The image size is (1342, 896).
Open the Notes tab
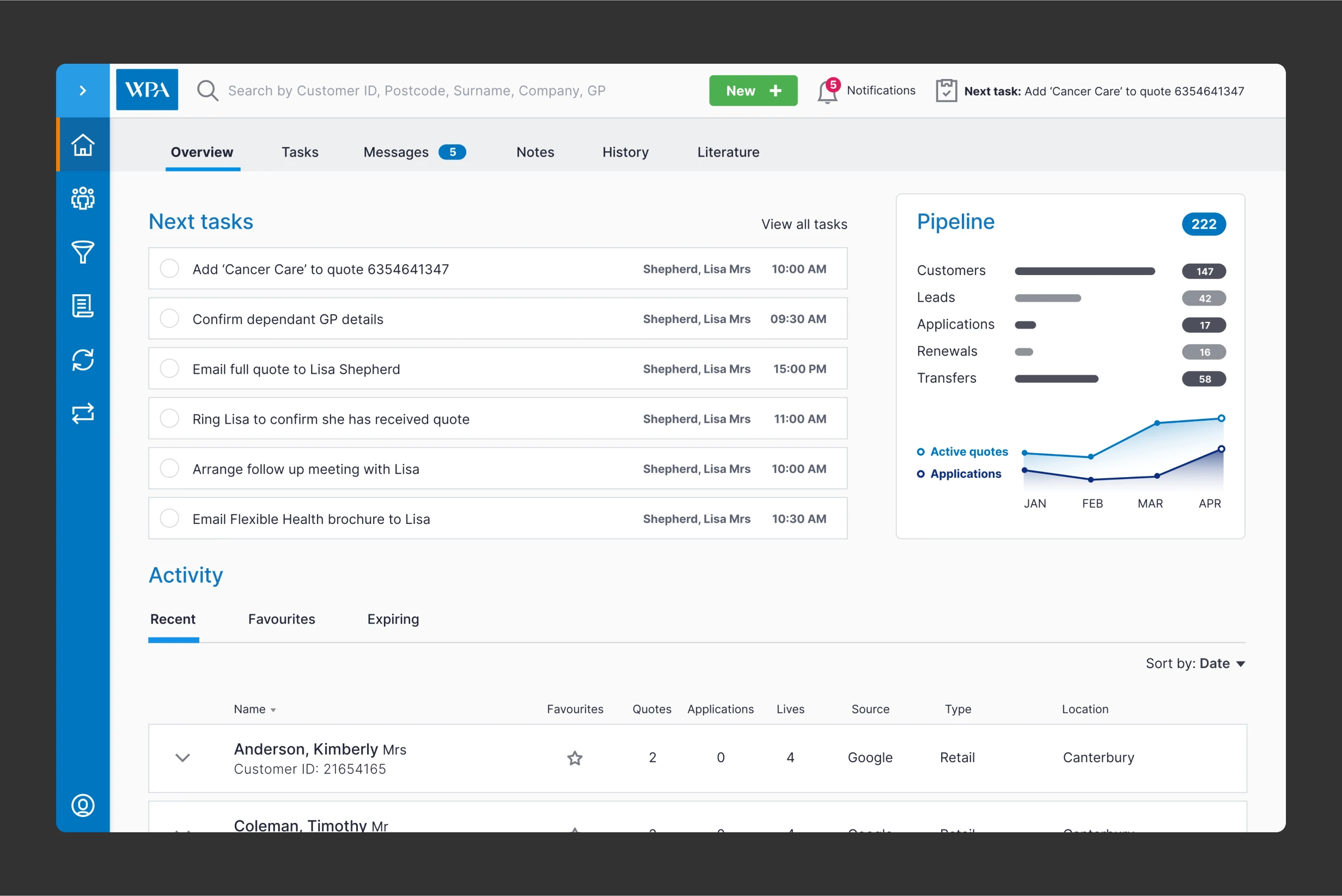point(535,152)
